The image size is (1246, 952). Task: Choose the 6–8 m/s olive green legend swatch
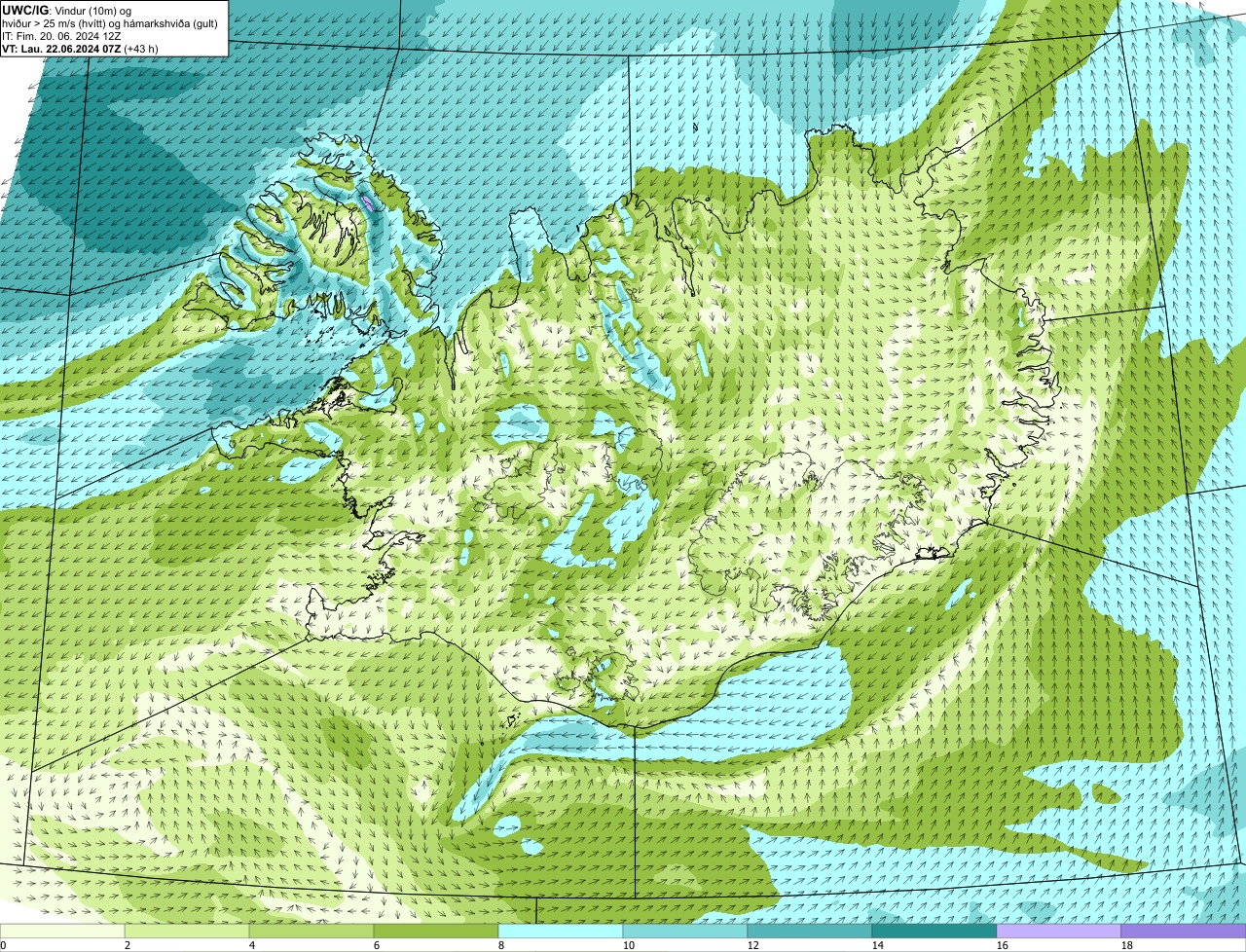pos(436,931)
